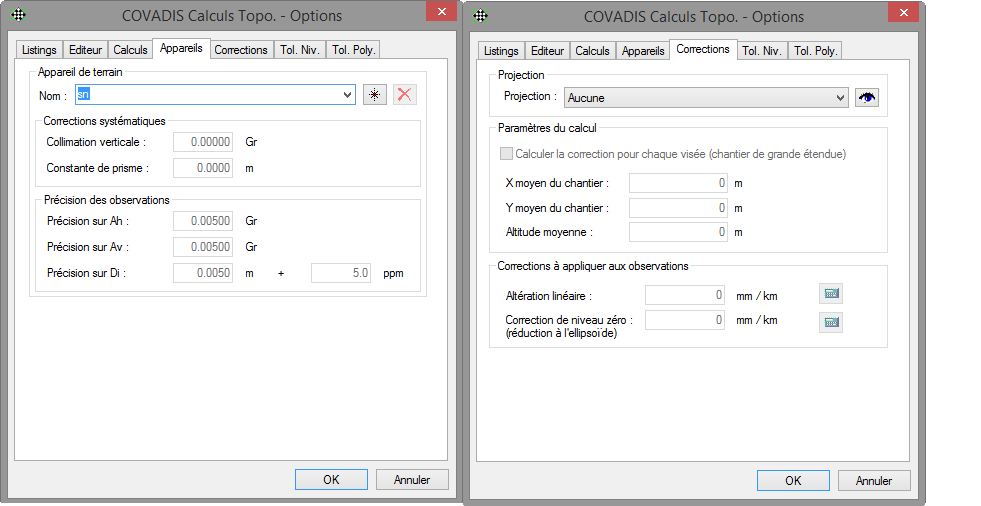Switch to Listings tab in right window
Screen dimensions: 981x506
[501, 51]
